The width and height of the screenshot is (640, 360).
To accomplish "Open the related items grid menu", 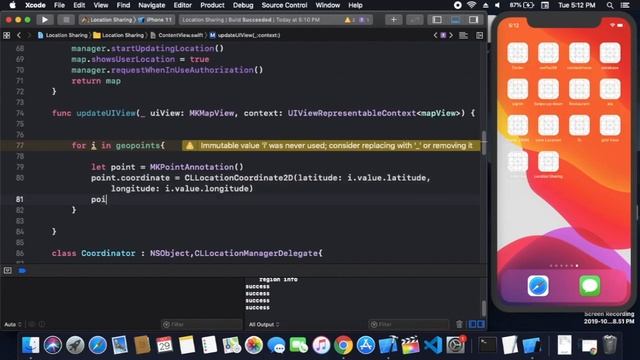I will tap(7, 36).
